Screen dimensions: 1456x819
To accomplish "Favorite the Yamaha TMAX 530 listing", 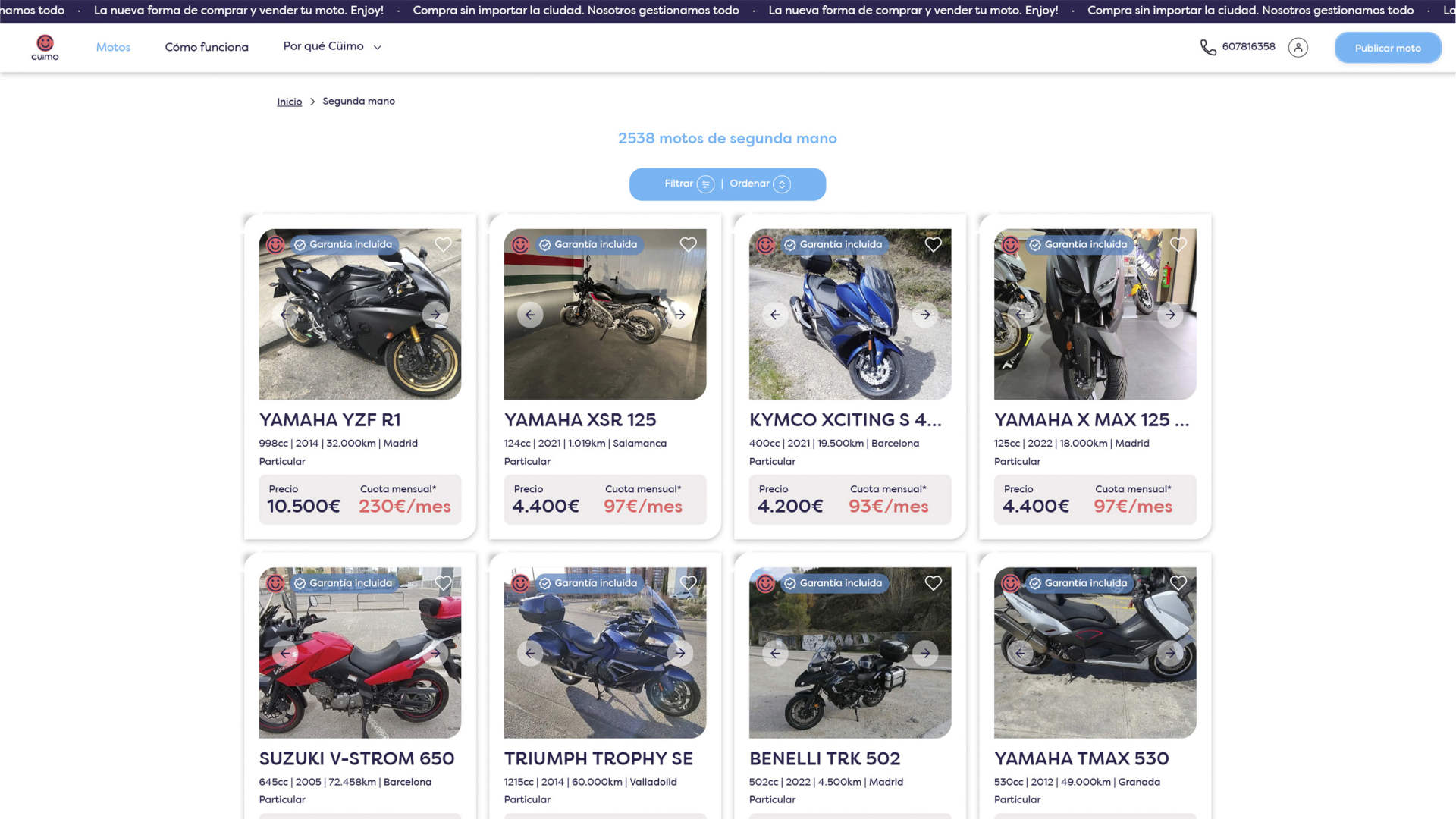I will click(x=1178, y=583).
